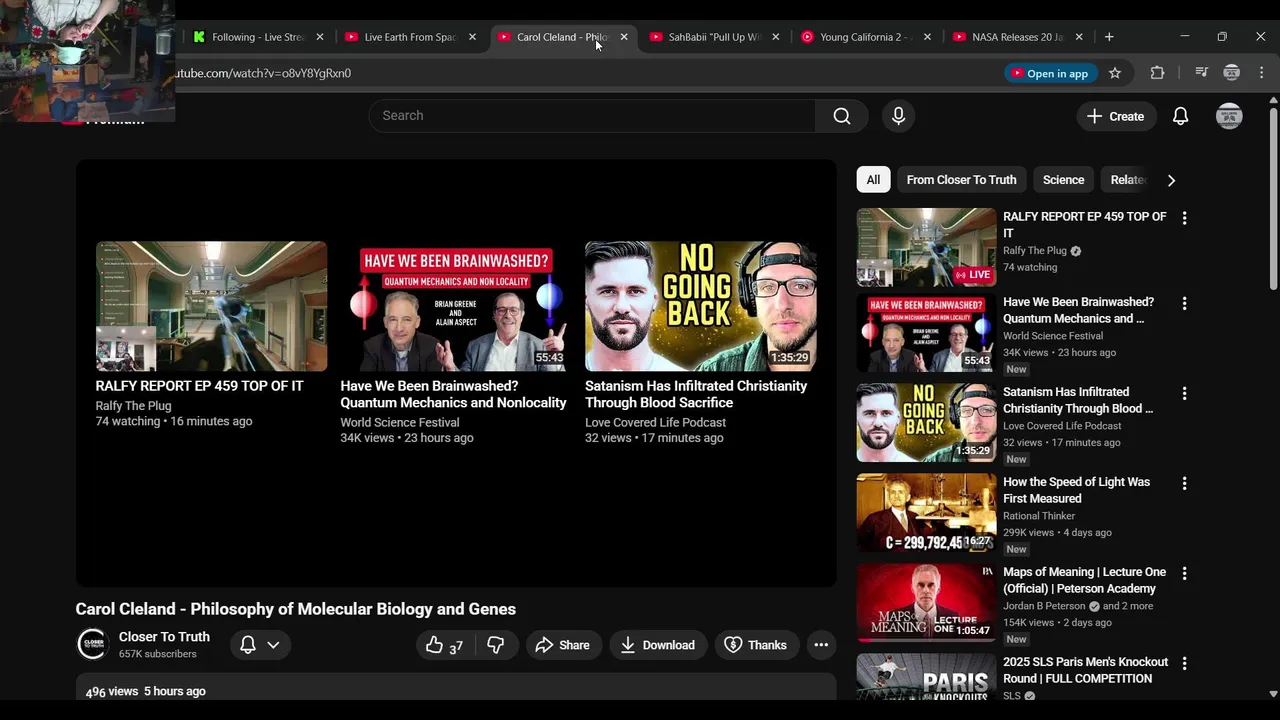This screenshot has height=720, width=1280.
Task: Switch to SahBabii Pull Up tab
Action: click(713, 37)
